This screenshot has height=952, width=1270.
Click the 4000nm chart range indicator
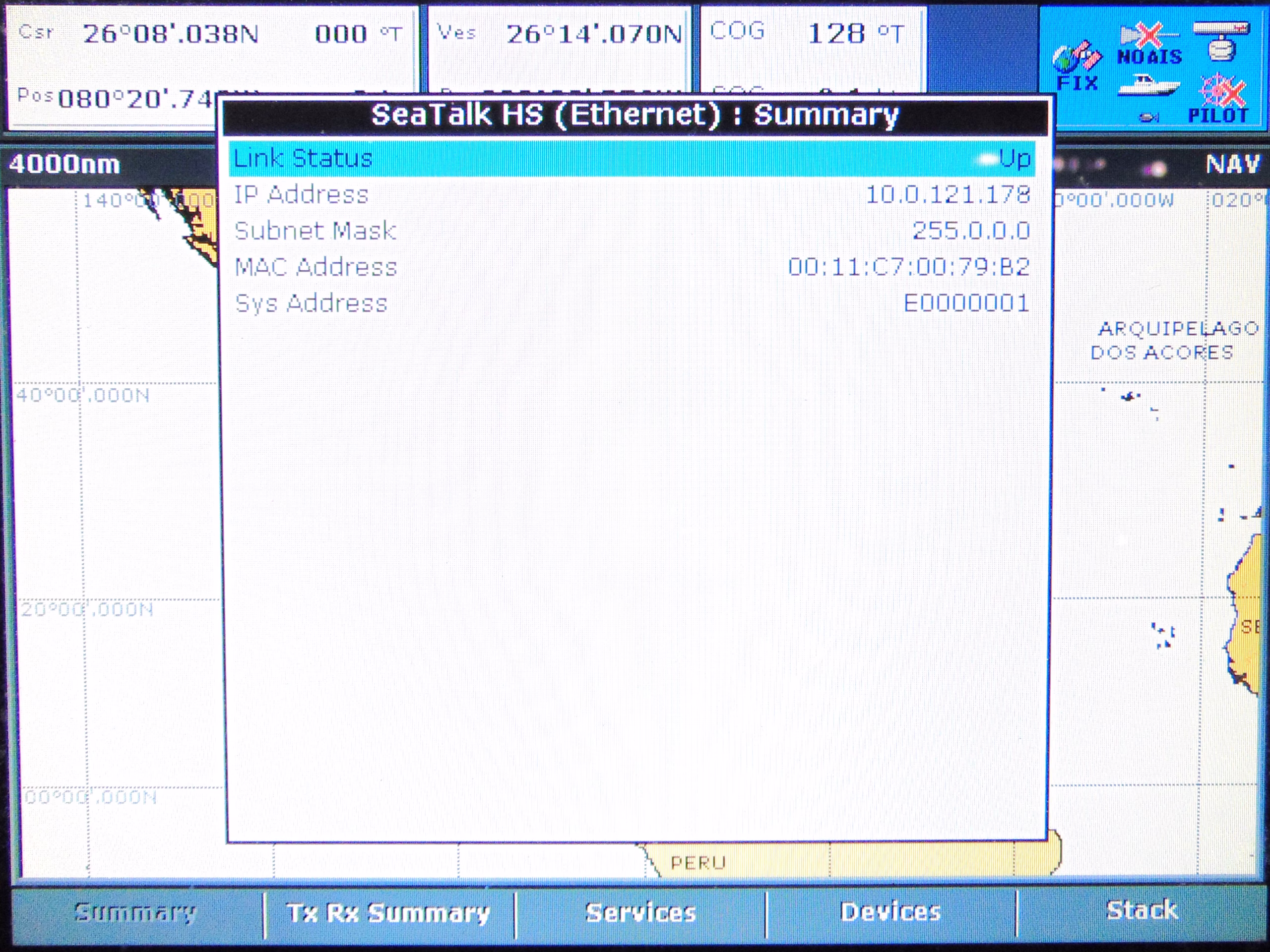point(65,165)
